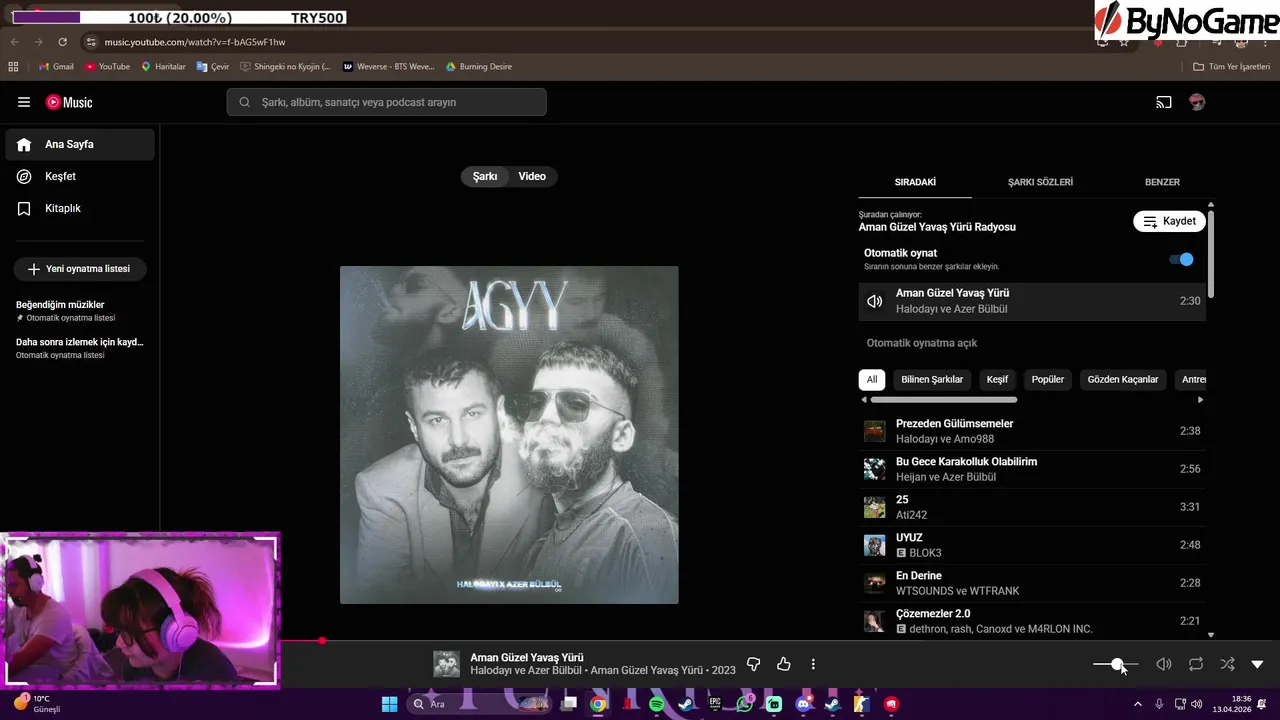This screenshot has width=1280, height=720.
Task: Open the BENZER tab
Action: pyautogui.click(x=1162, y=182)
